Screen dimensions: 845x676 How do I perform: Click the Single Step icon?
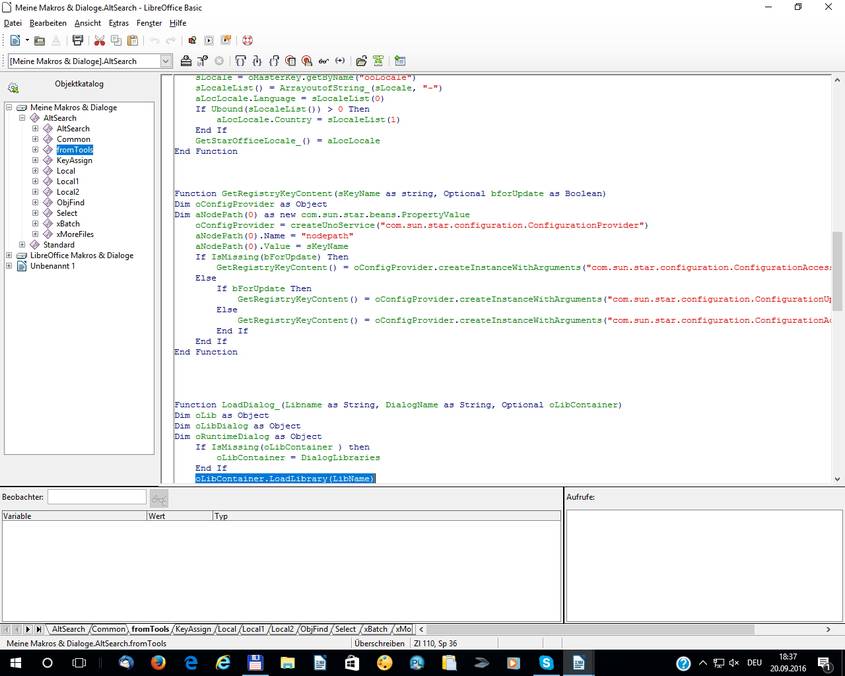(257, 61)
